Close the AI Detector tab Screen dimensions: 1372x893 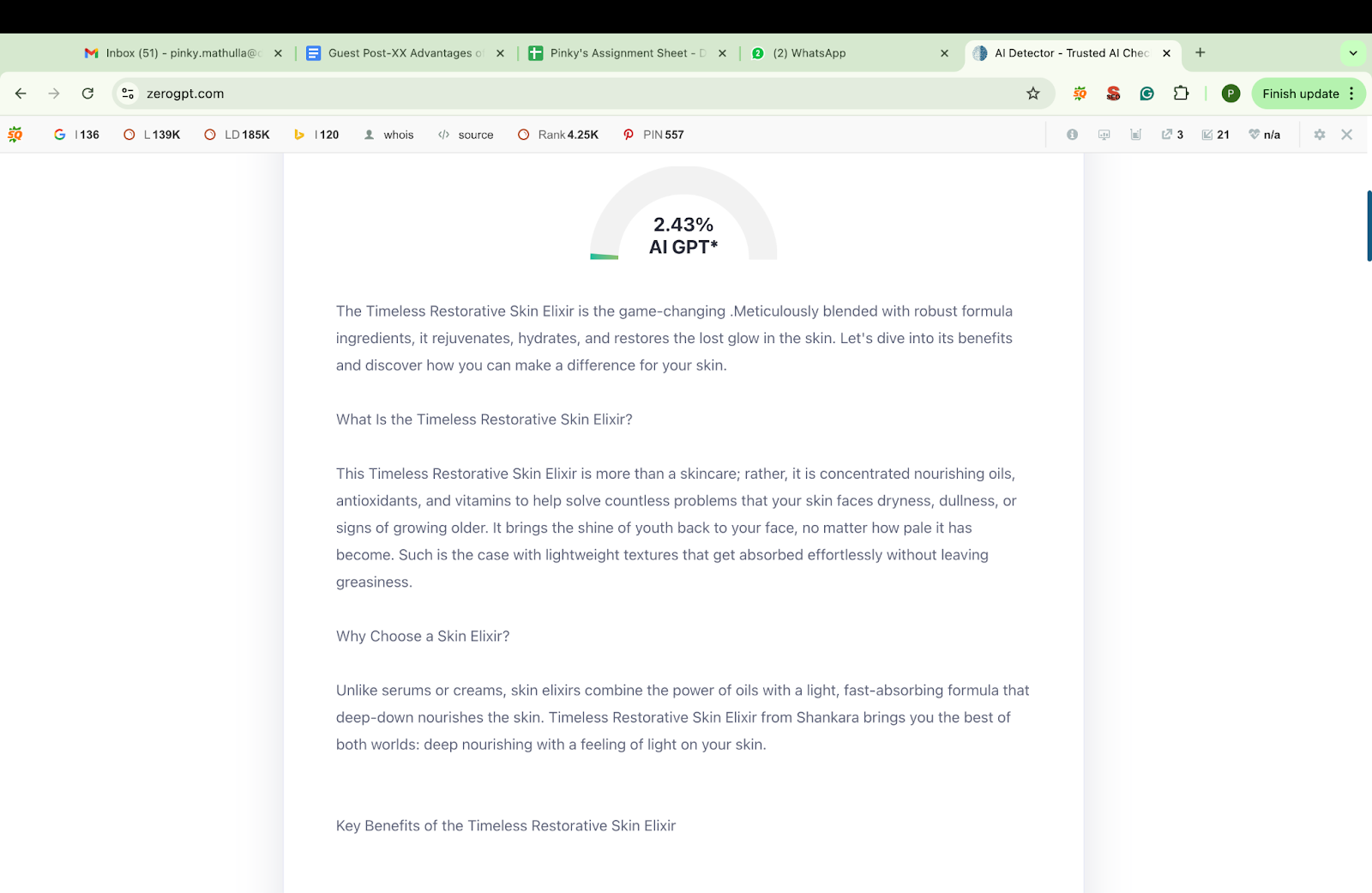(1166, 53)
